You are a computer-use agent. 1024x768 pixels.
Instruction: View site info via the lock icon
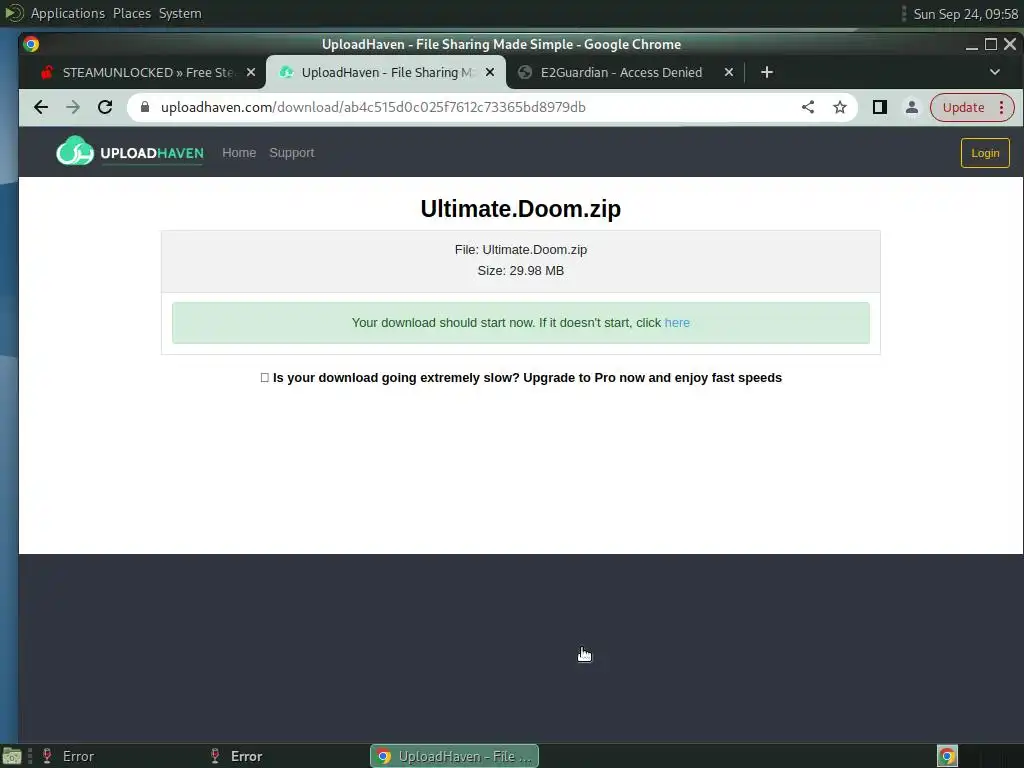point(145,107)
